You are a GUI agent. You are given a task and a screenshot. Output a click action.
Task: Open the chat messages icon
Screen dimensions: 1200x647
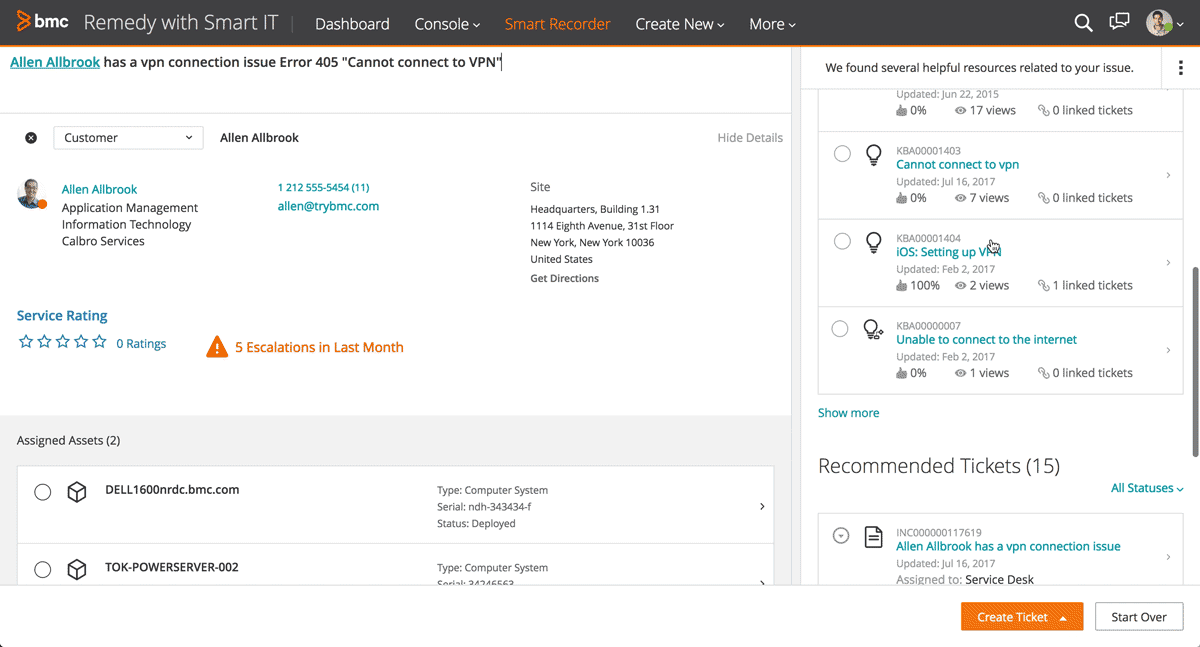(1120, 23)
